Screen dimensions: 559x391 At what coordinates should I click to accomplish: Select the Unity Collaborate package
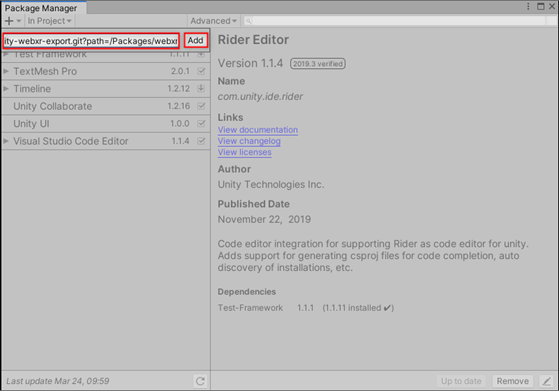click(106, 106)
